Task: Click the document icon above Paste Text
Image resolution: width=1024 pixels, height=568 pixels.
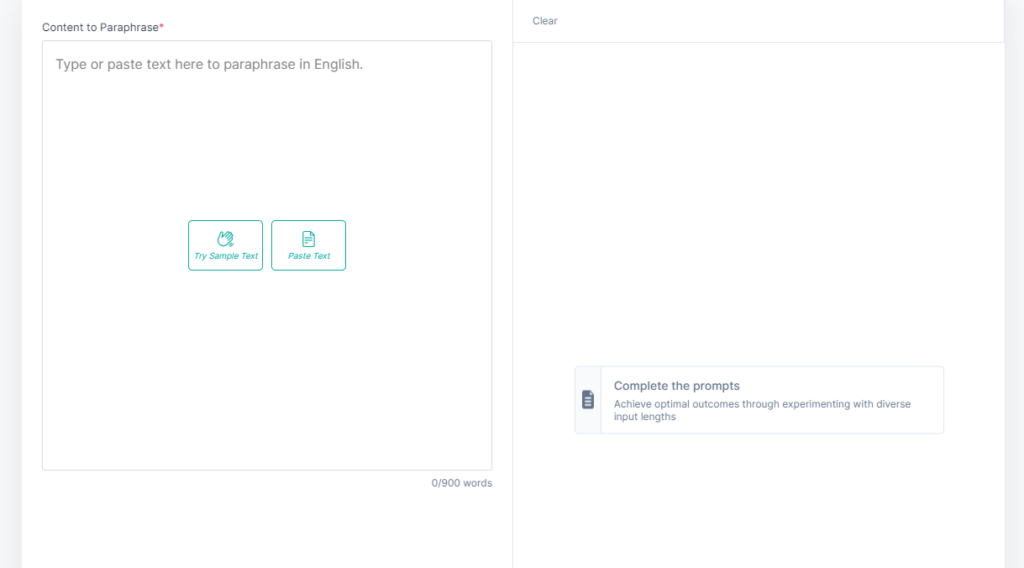Action: 308,238
